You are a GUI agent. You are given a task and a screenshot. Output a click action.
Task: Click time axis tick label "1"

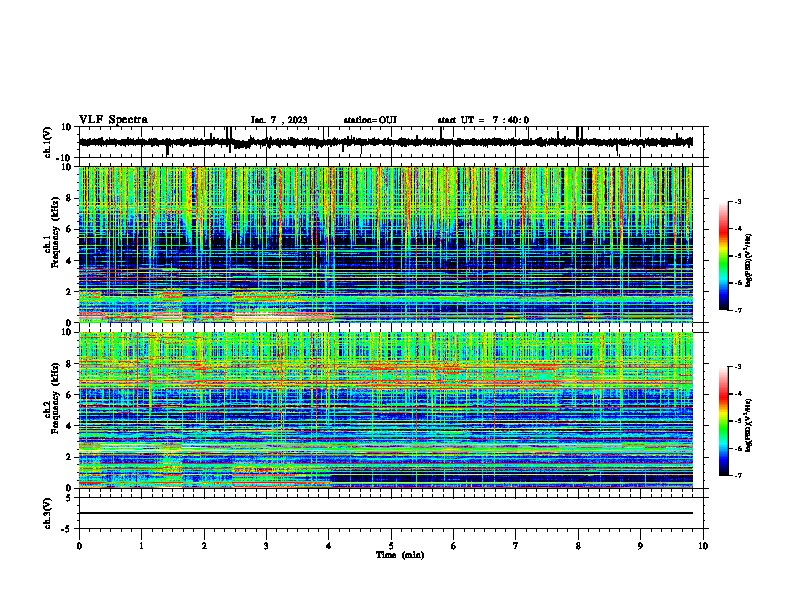tap(141, 546)
